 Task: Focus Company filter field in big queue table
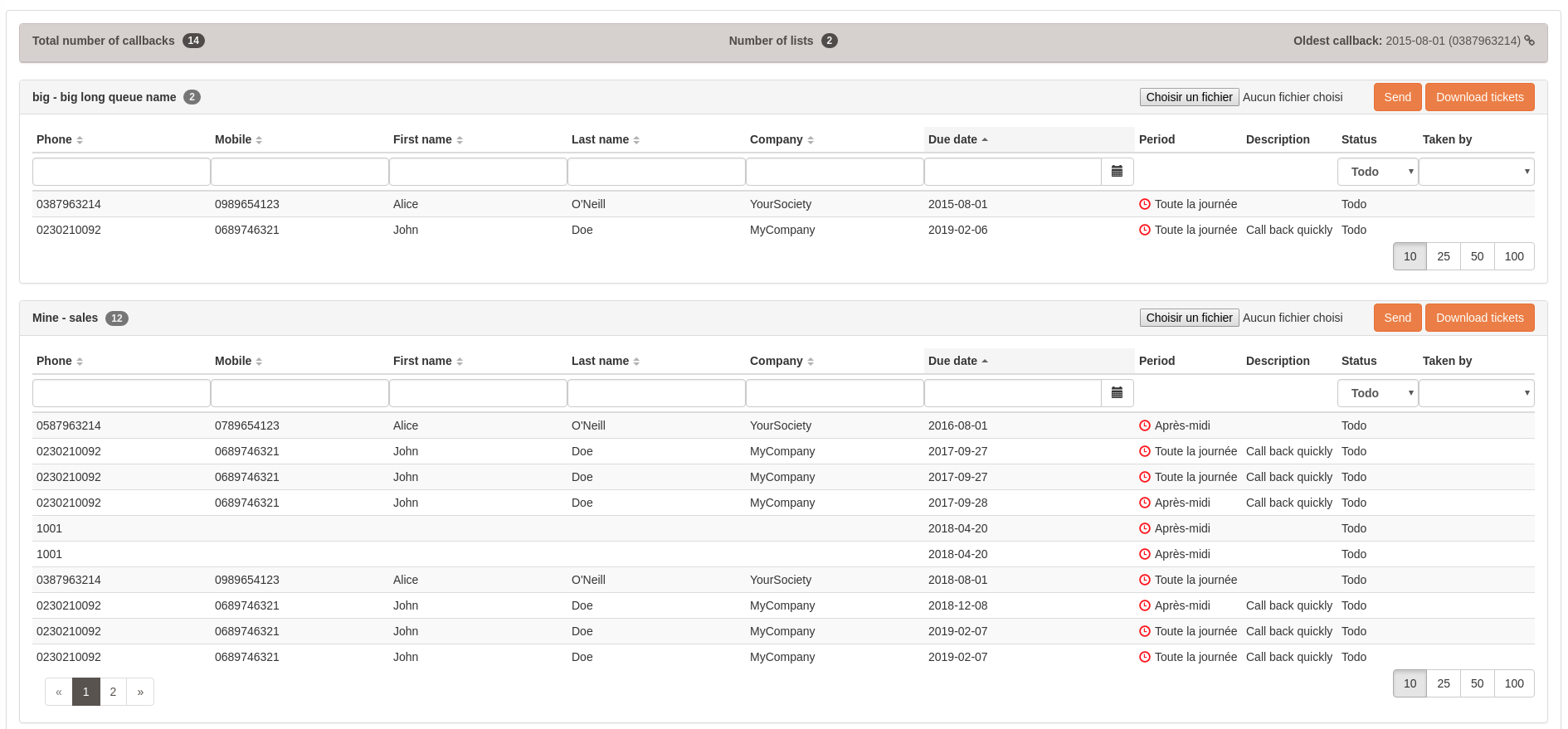pos(835,172)
